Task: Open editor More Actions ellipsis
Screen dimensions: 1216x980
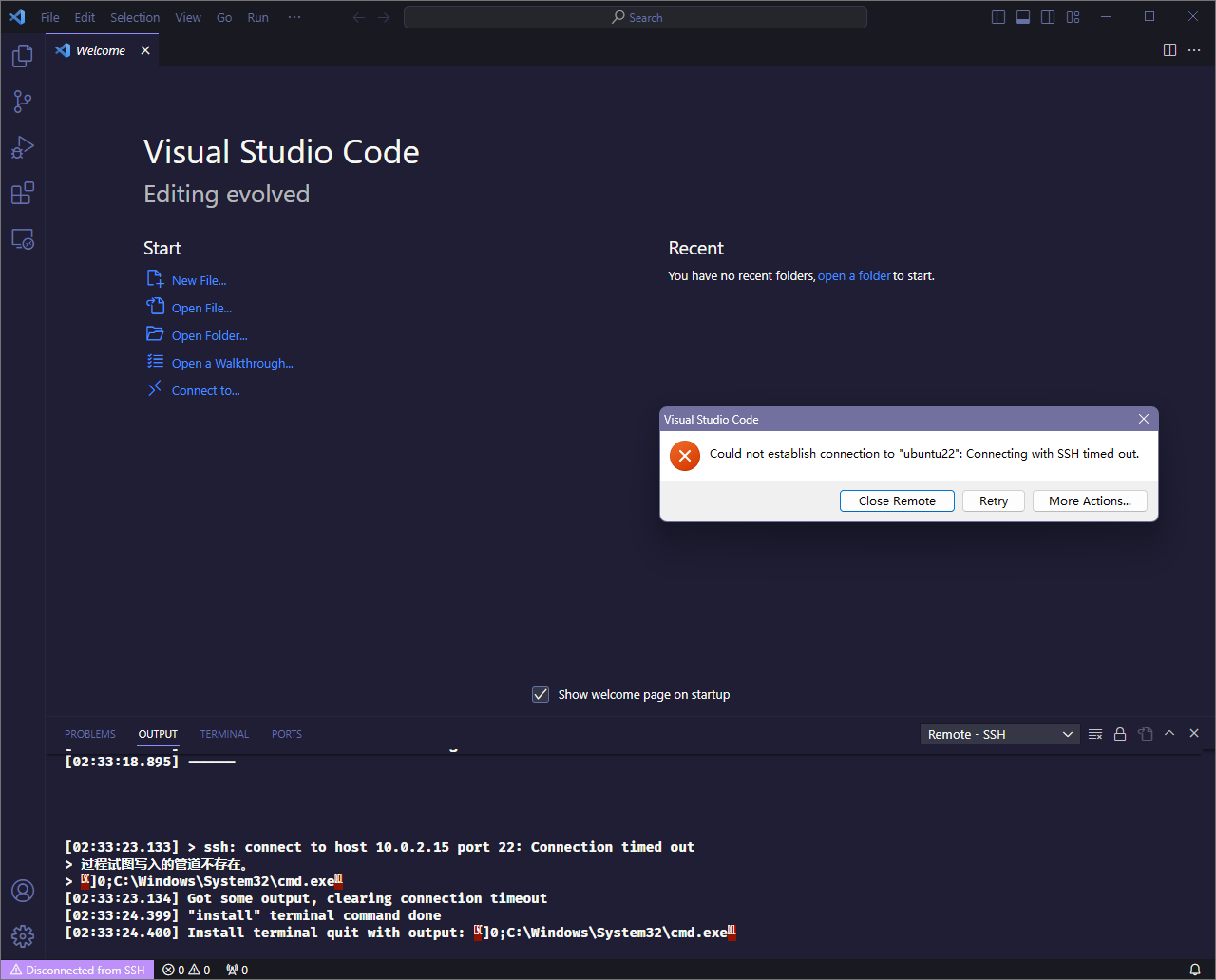Action: click(1194, 50)
